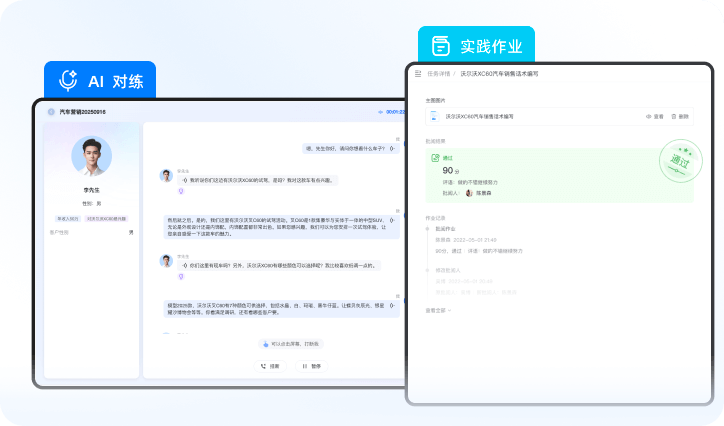This screenshot has width=724, height=426.
Task: Delete the attachment with the trash icon
Action: click(x=672, y=116)
